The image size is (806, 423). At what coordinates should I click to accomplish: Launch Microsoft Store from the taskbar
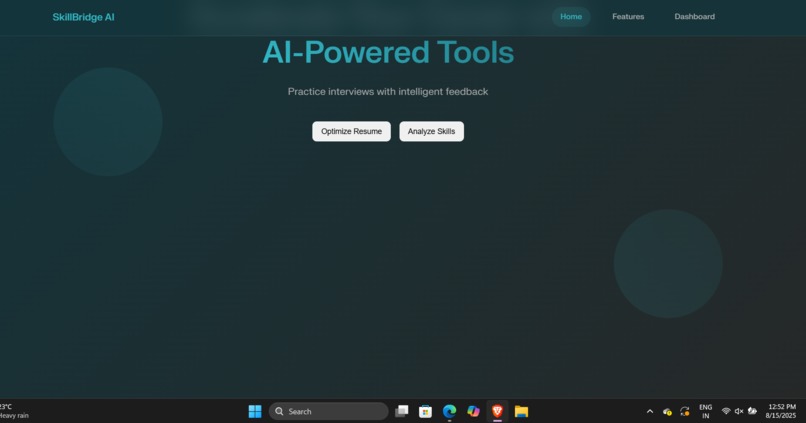[x=425, y=411]
